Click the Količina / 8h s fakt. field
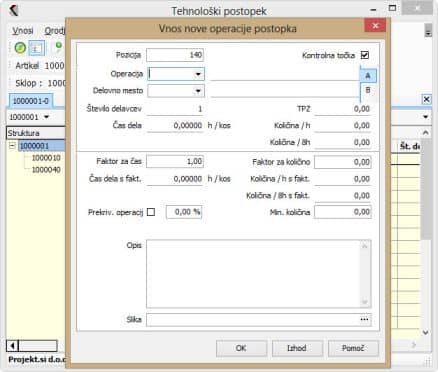The width and height of the screenshot is (438, 372). pos(343,196)
